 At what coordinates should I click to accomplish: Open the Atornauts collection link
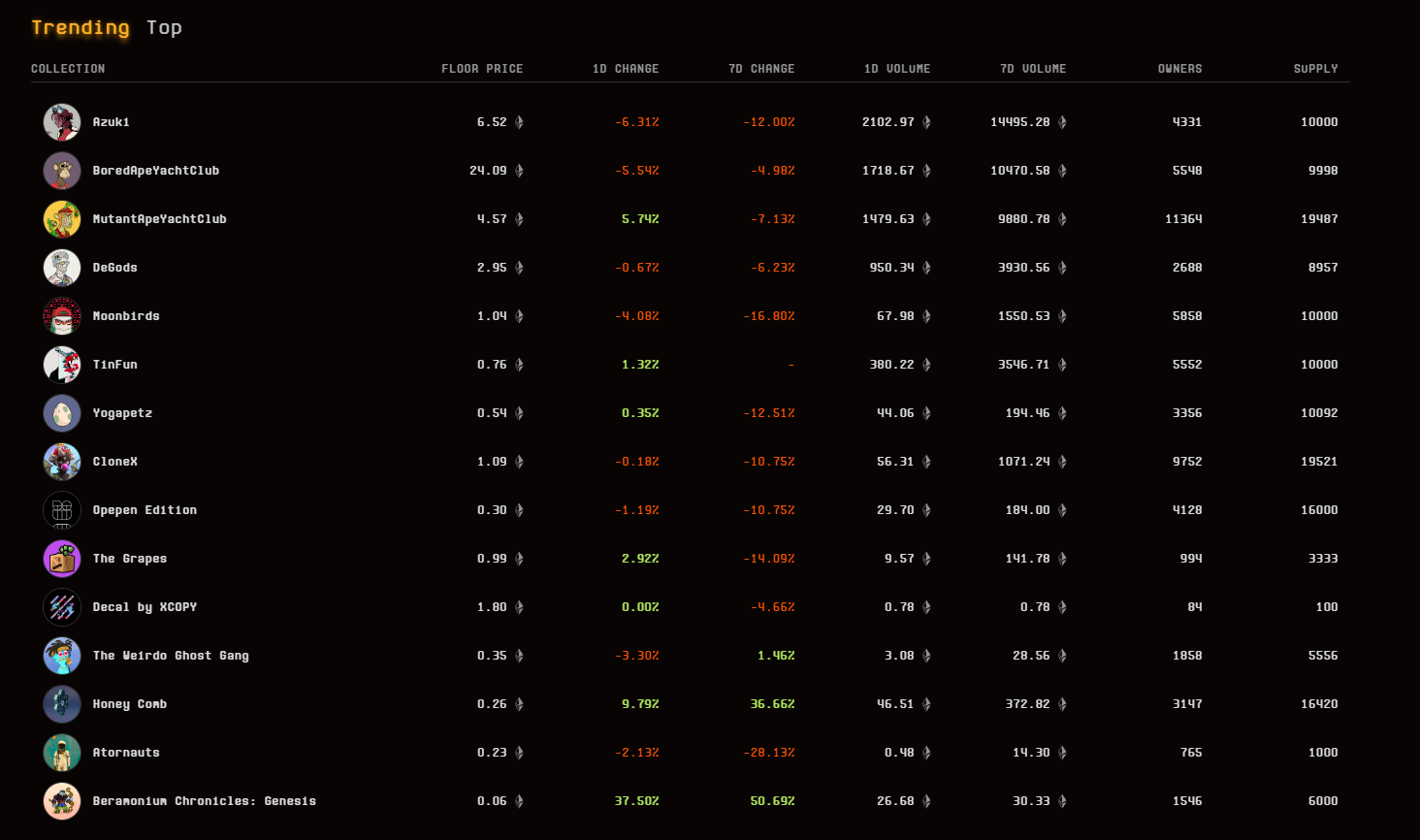click(127, 753)
